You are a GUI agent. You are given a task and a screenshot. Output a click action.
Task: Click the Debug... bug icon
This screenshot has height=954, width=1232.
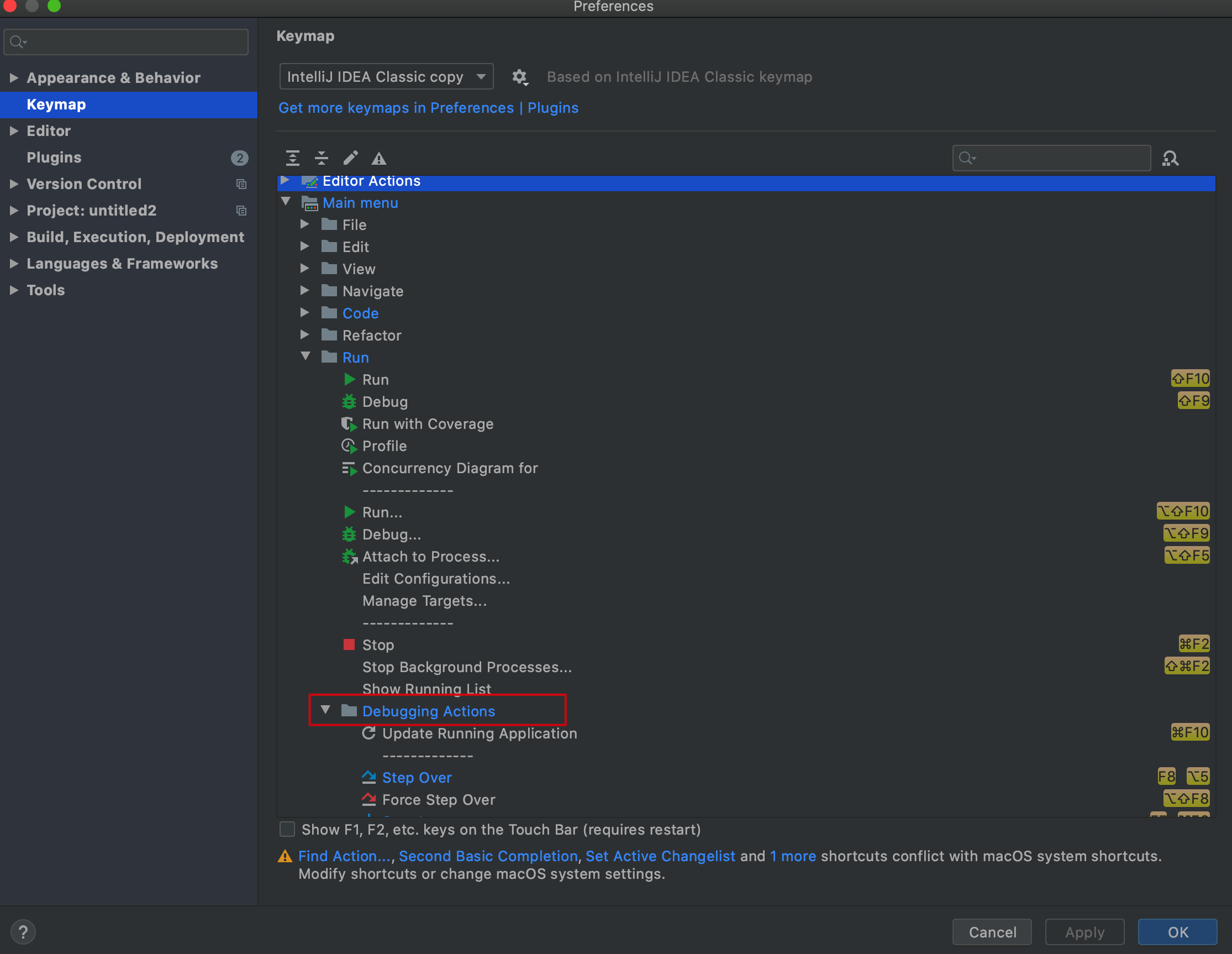(x=349, y=534)
